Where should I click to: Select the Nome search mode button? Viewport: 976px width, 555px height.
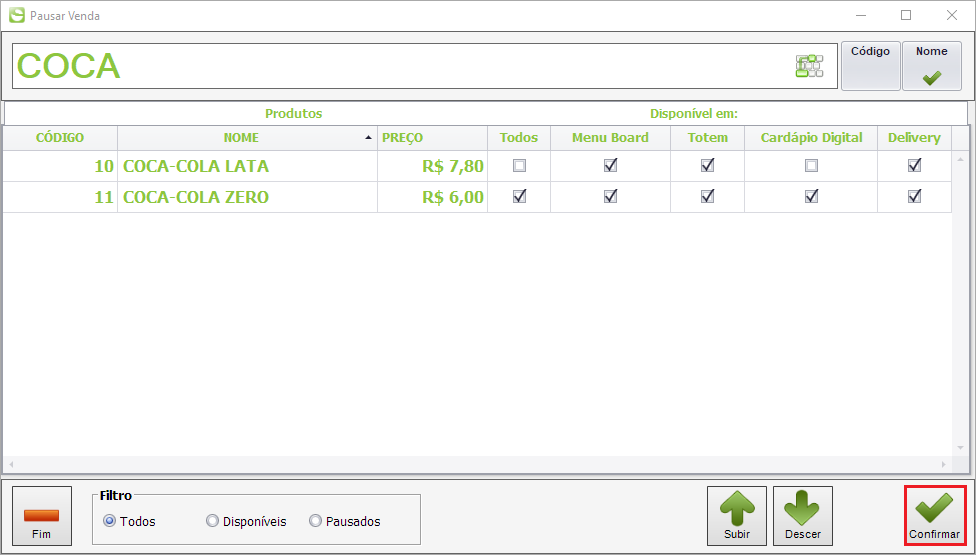(x=932, y=66)
